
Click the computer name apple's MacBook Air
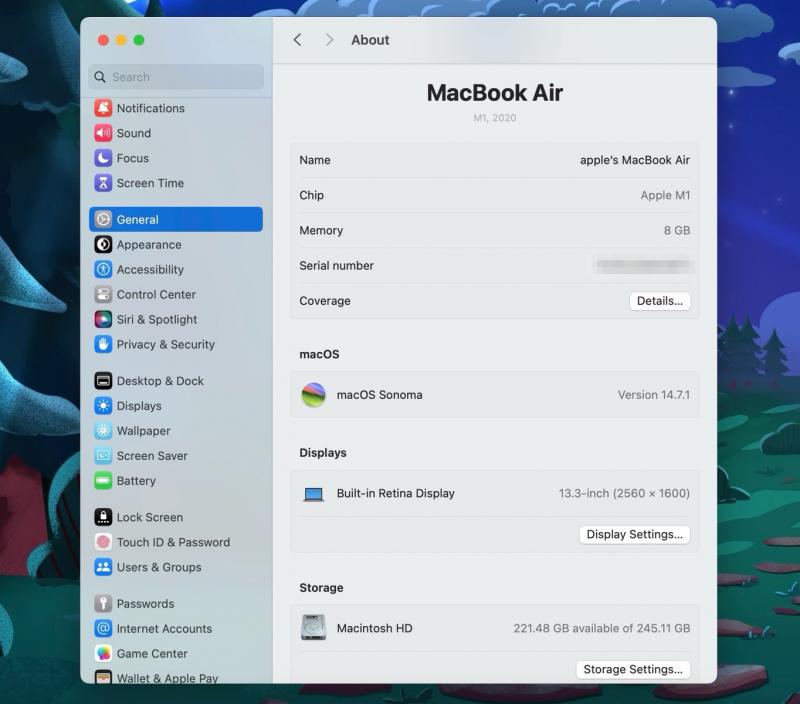pos(635,160)
